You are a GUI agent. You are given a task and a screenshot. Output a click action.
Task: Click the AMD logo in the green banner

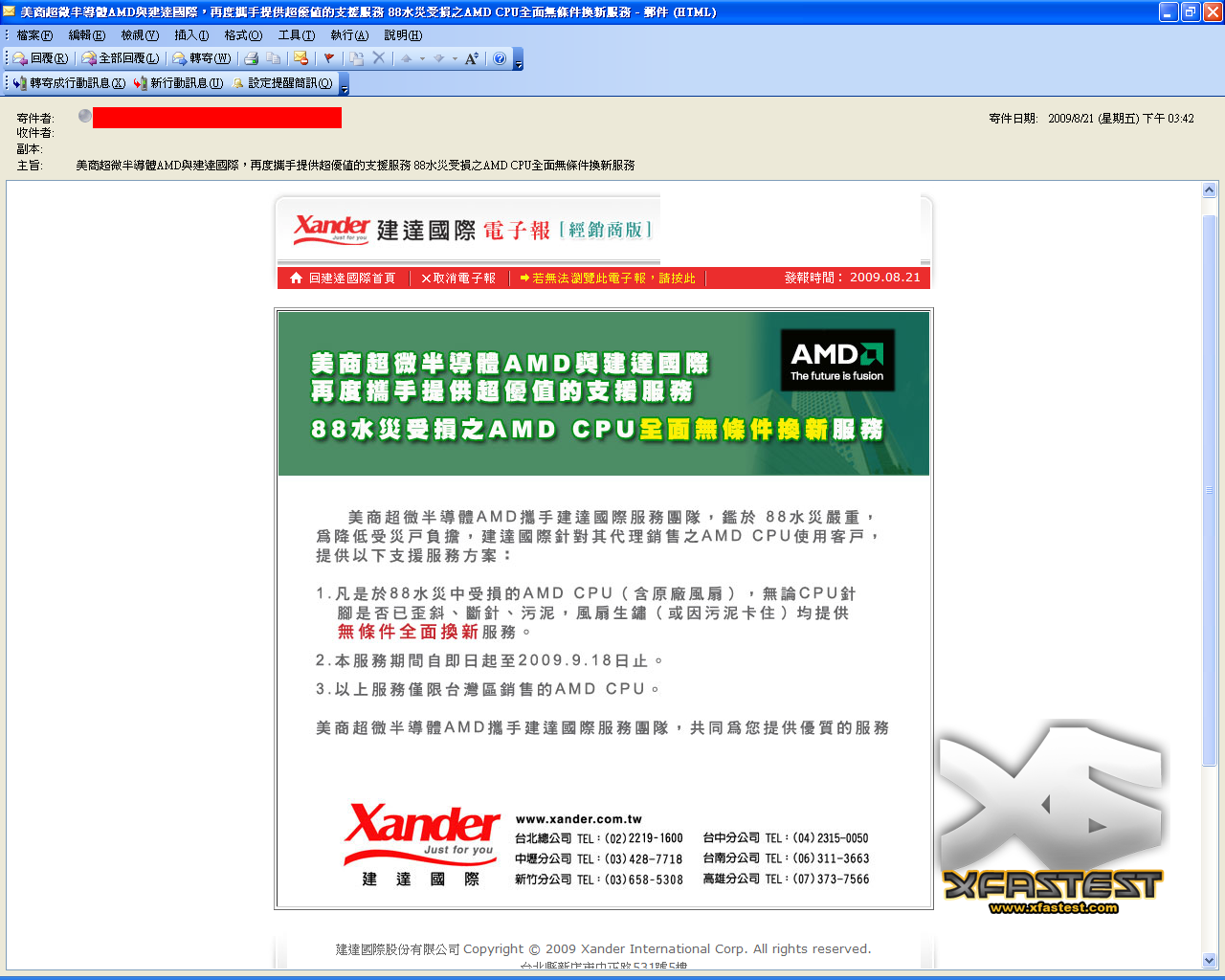[837, 361]
